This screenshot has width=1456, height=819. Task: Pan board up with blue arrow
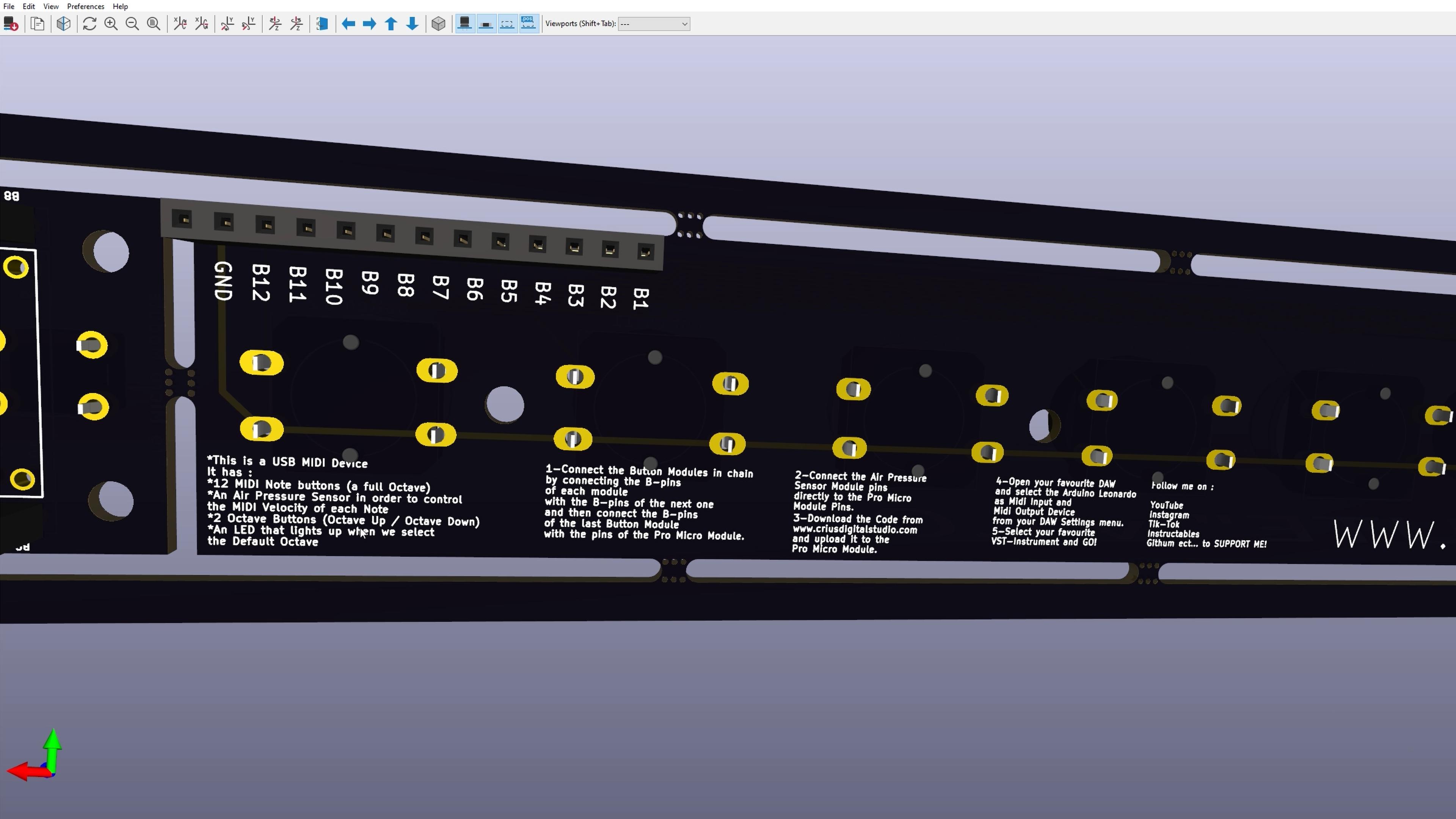click(391, 24)
